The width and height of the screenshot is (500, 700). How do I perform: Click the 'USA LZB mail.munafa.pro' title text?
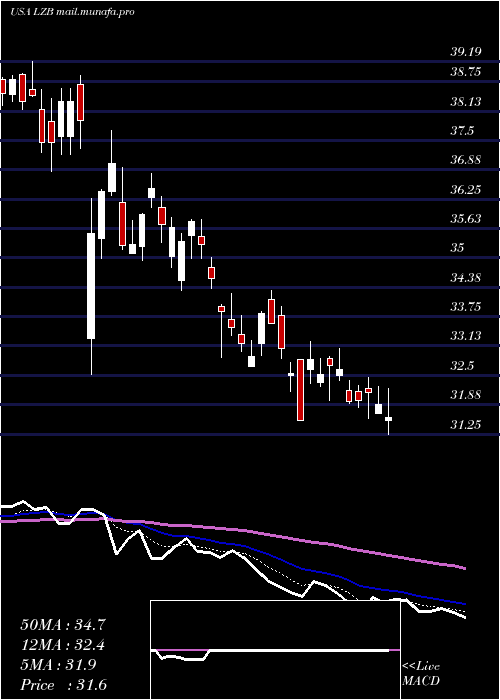(72, 12)
